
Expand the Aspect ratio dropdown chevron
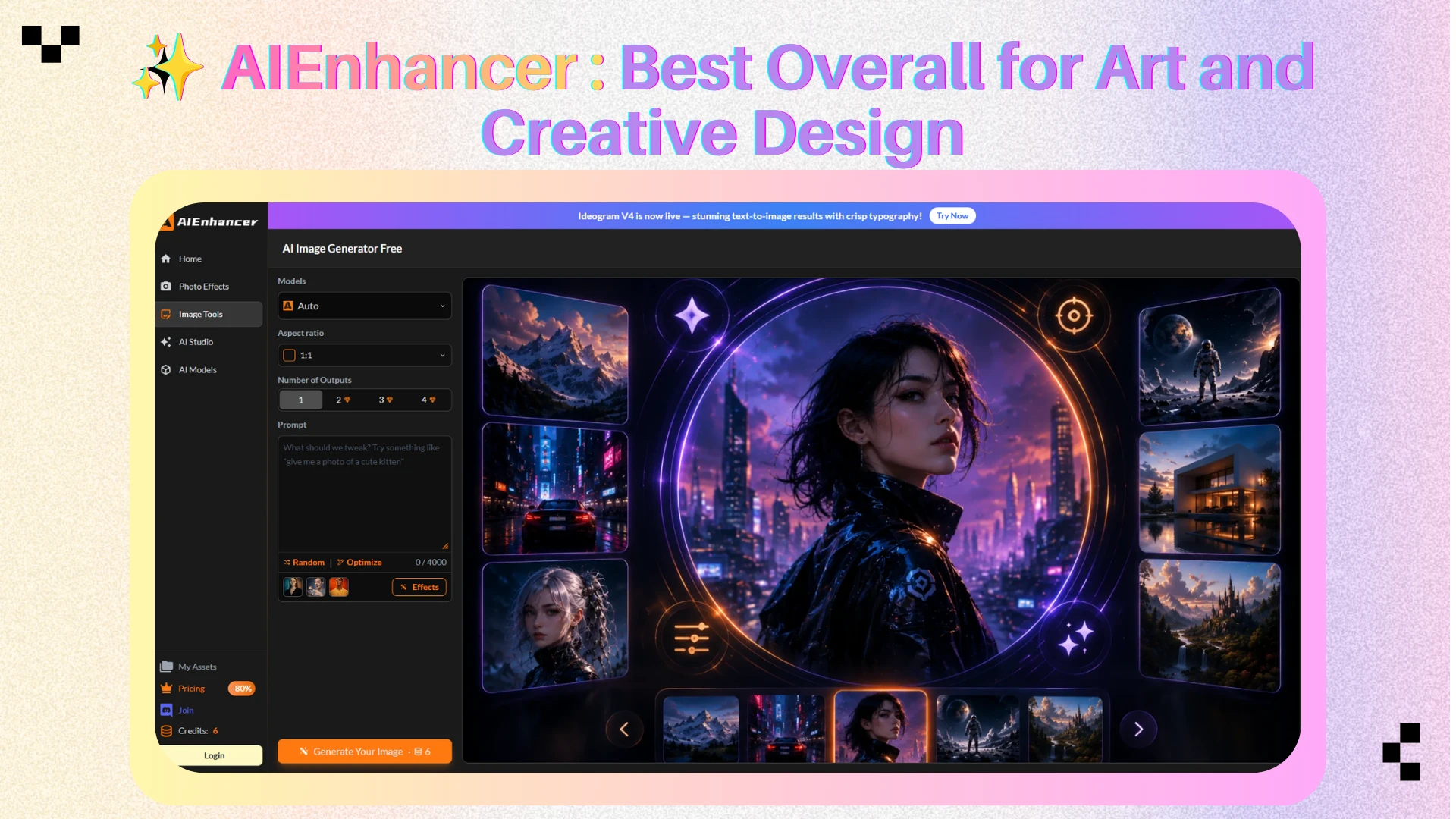(x=442, y=356)
